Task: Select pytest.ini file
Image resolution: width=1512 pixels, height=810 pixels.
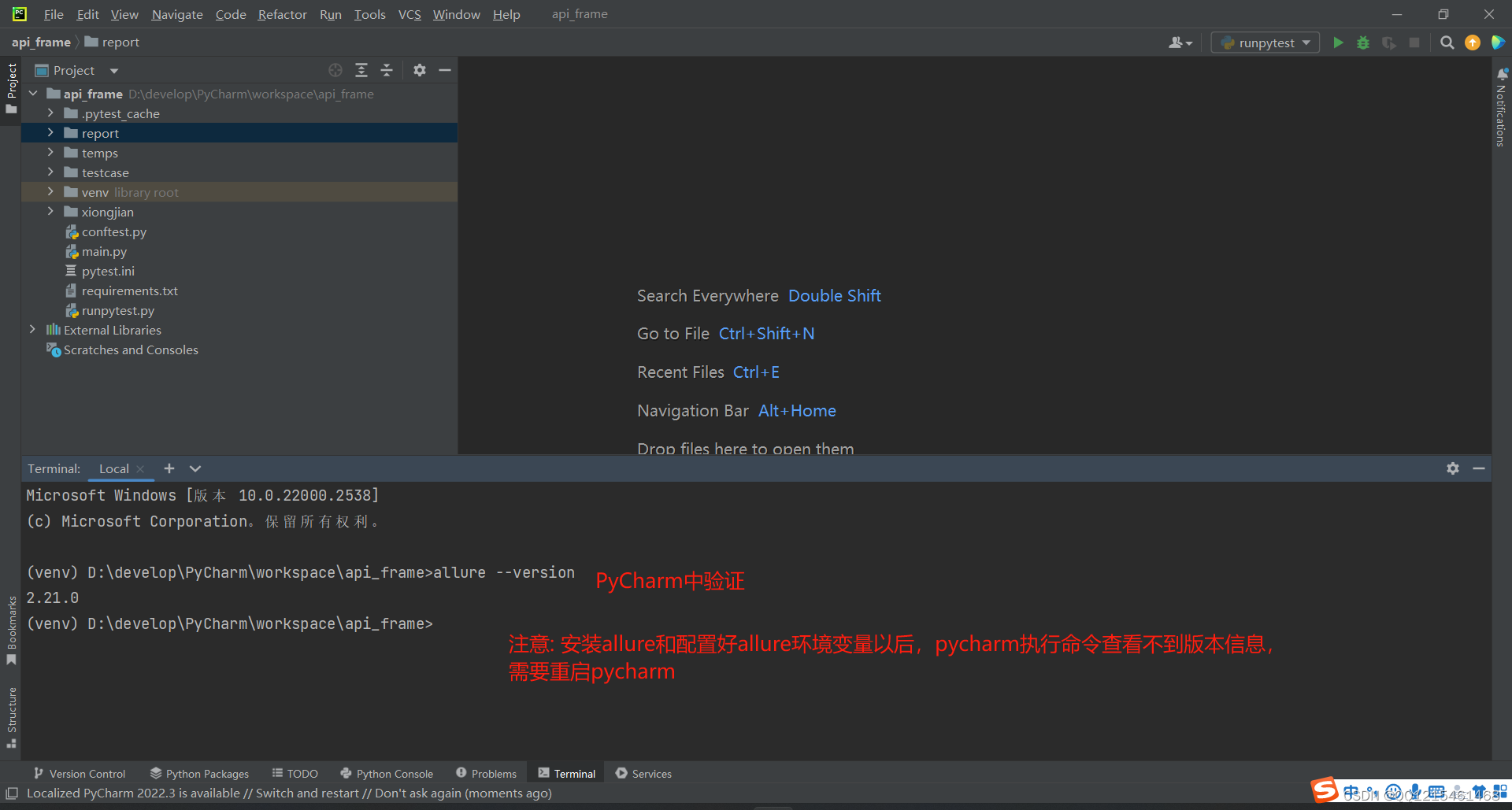Action: click(x=108, y=271)
